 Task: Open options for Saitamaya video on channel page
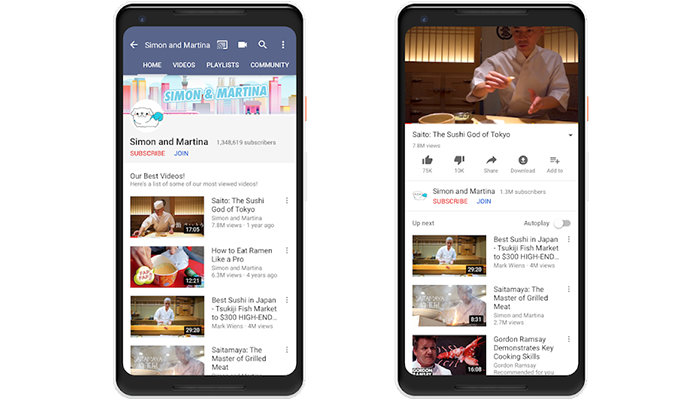click(x=287, y=350)
